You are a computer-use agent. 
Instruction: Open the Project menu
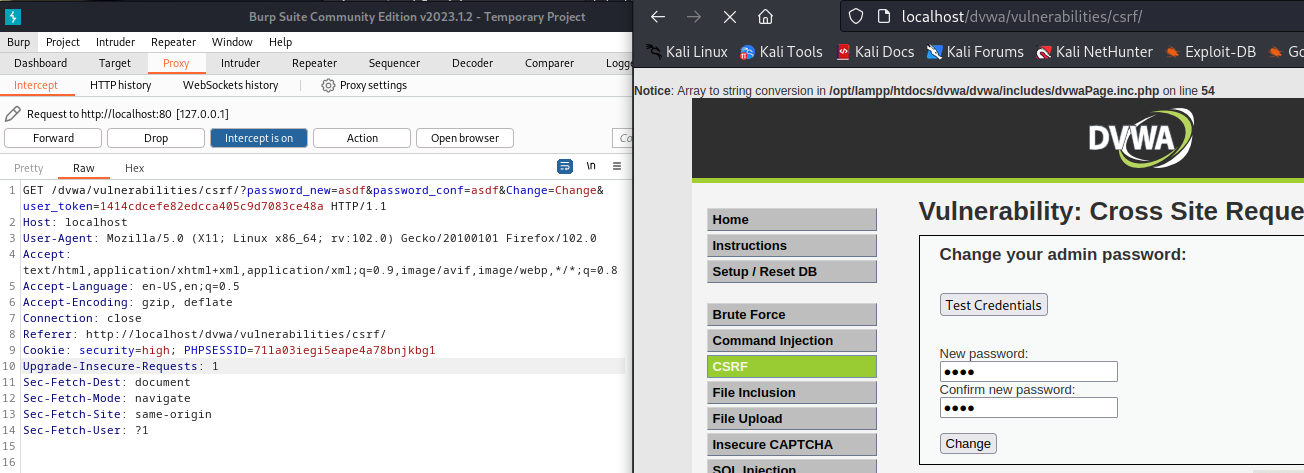coord(63,42)
